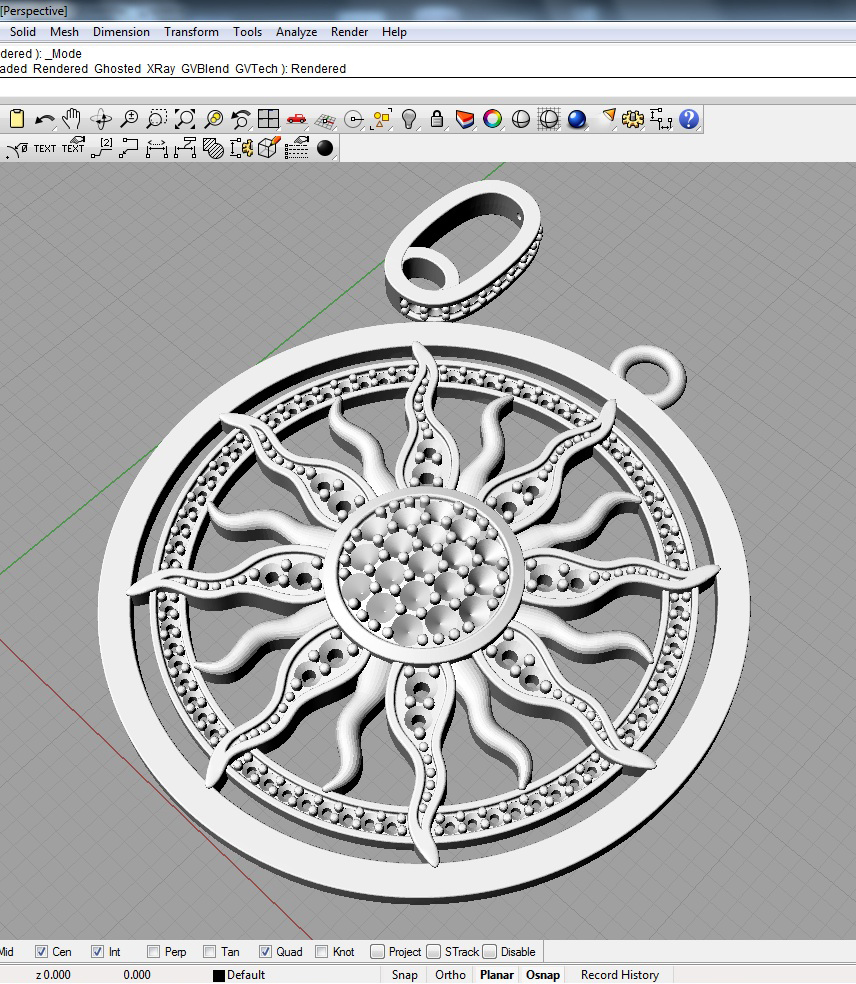
Task: Toggle Planar in the status bar
Action: pyautogui.click(x=496, y=975)
